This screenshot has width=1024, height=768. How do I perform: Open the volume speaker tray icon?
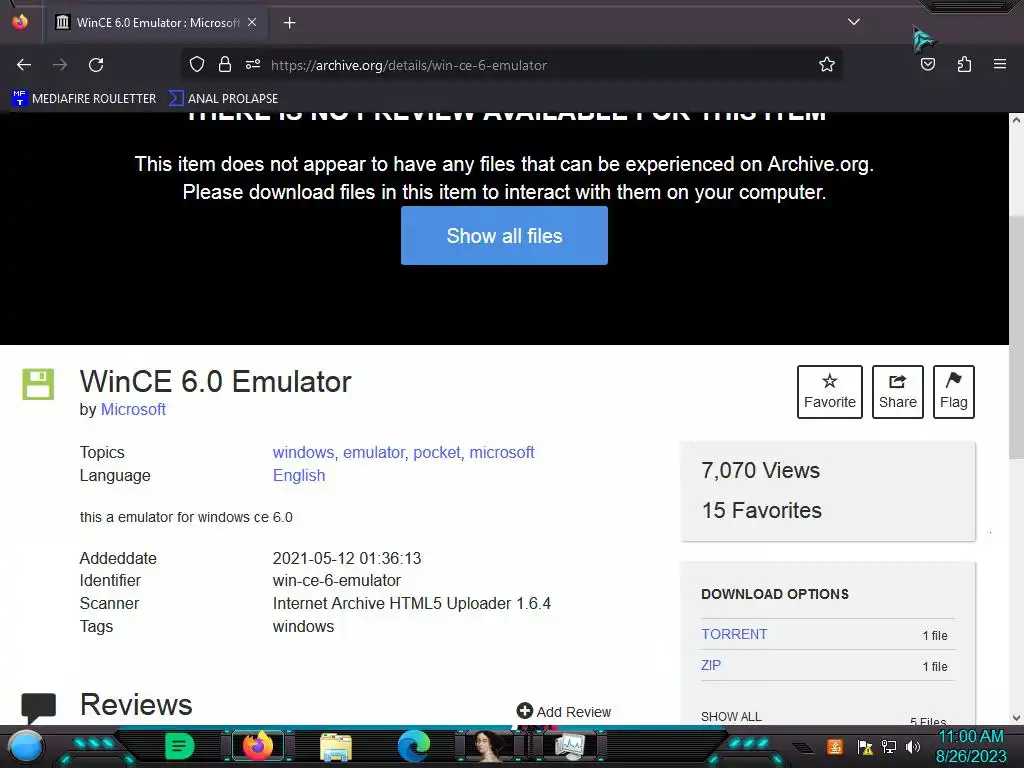point(912,746)
